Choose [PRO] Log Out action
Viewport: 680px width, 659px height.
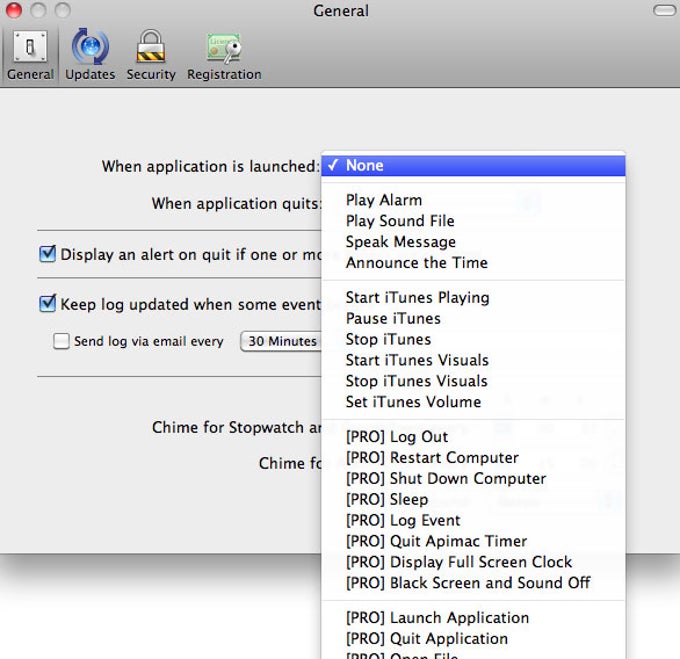(x=473, y=437)
